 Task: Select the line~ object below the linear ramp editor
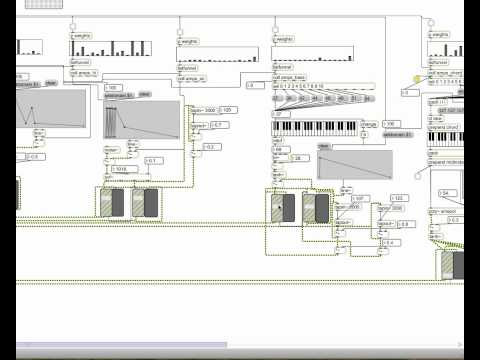click(346, 190)
